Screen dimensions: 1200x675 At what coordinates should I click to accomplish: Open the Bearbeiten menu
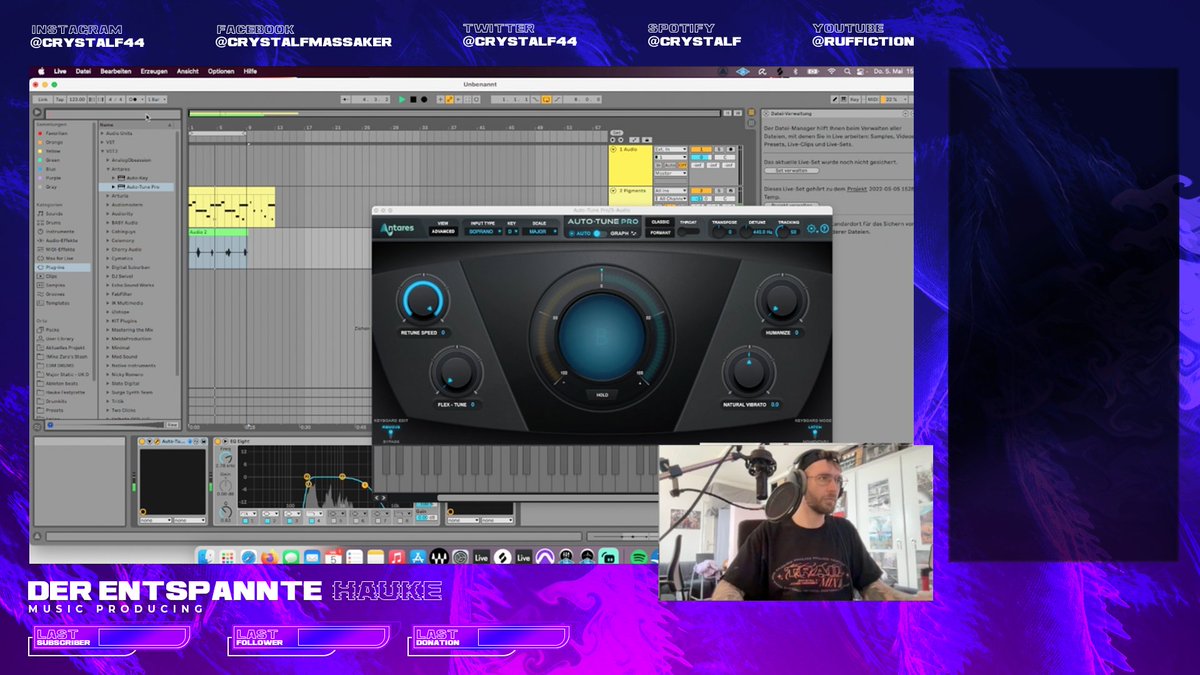[116, 71]
